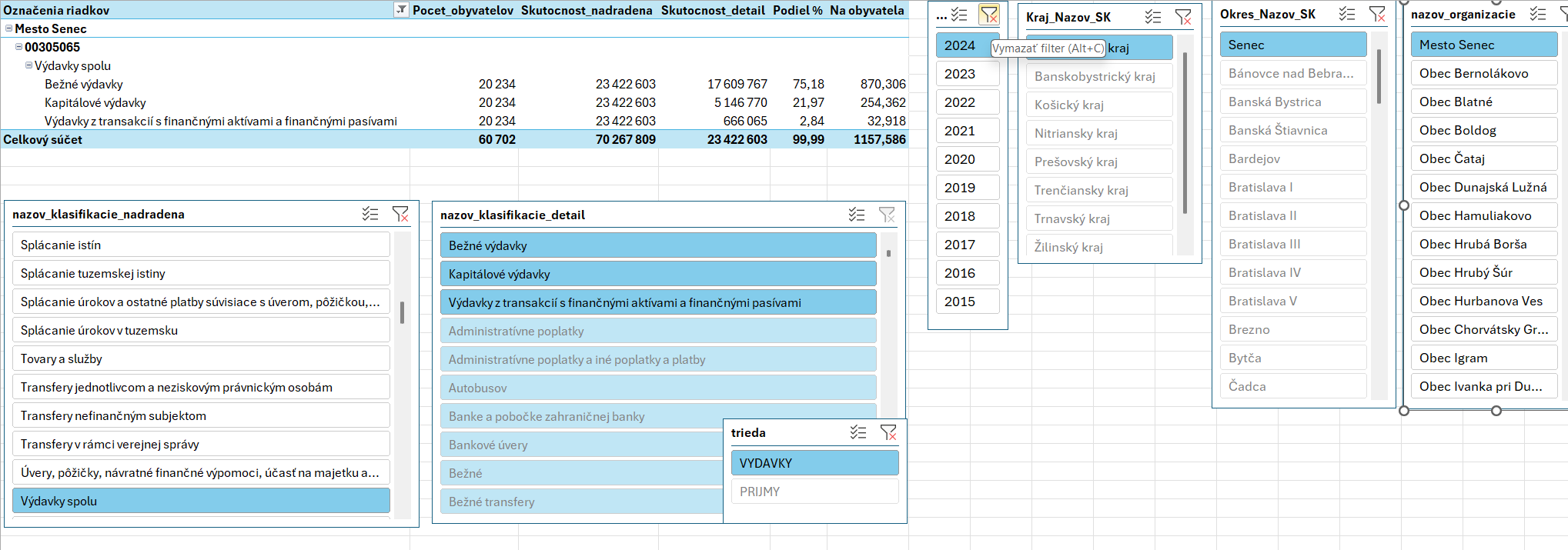Screen dimensions: 1568x550
Task: Click the Celkový súčet total row label
Action: click(x=43, y=139)
